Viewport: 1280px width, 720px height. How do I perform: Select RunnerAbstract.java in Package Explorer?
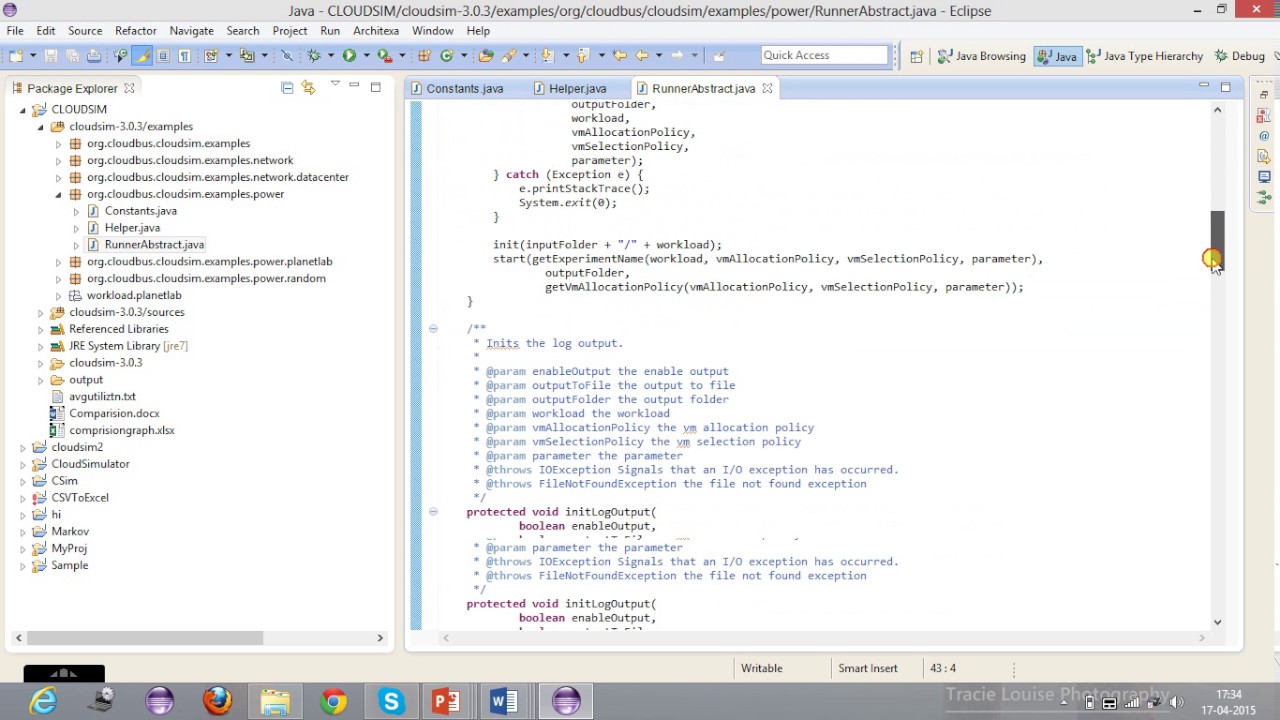click(x=153, y=245)
